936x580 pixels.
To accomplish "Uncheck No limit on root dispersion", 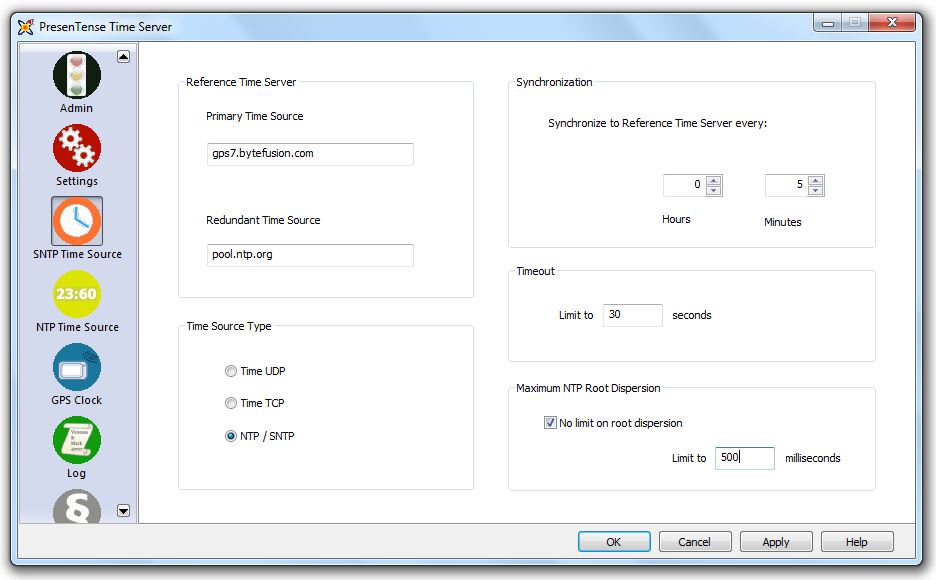I will 550,423.
